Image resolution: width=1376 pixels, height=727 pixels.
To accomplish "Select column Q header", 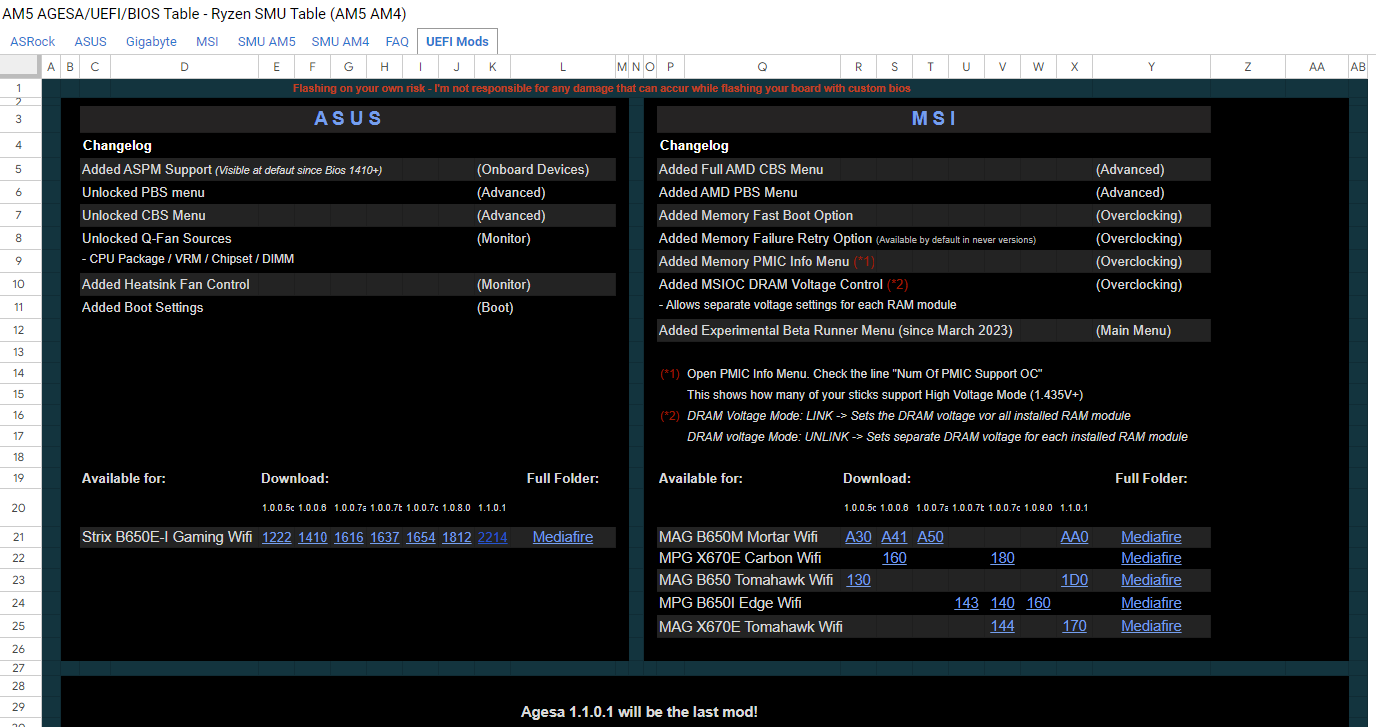I will pos(762,67).
